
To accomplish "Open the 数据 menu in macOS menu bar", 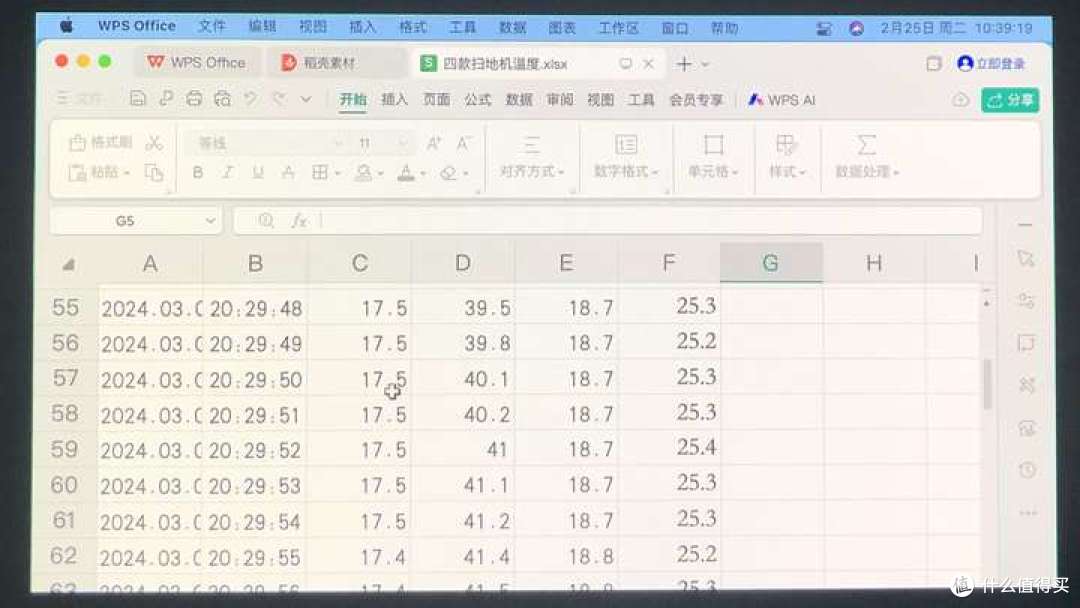I will click(512, 28).
